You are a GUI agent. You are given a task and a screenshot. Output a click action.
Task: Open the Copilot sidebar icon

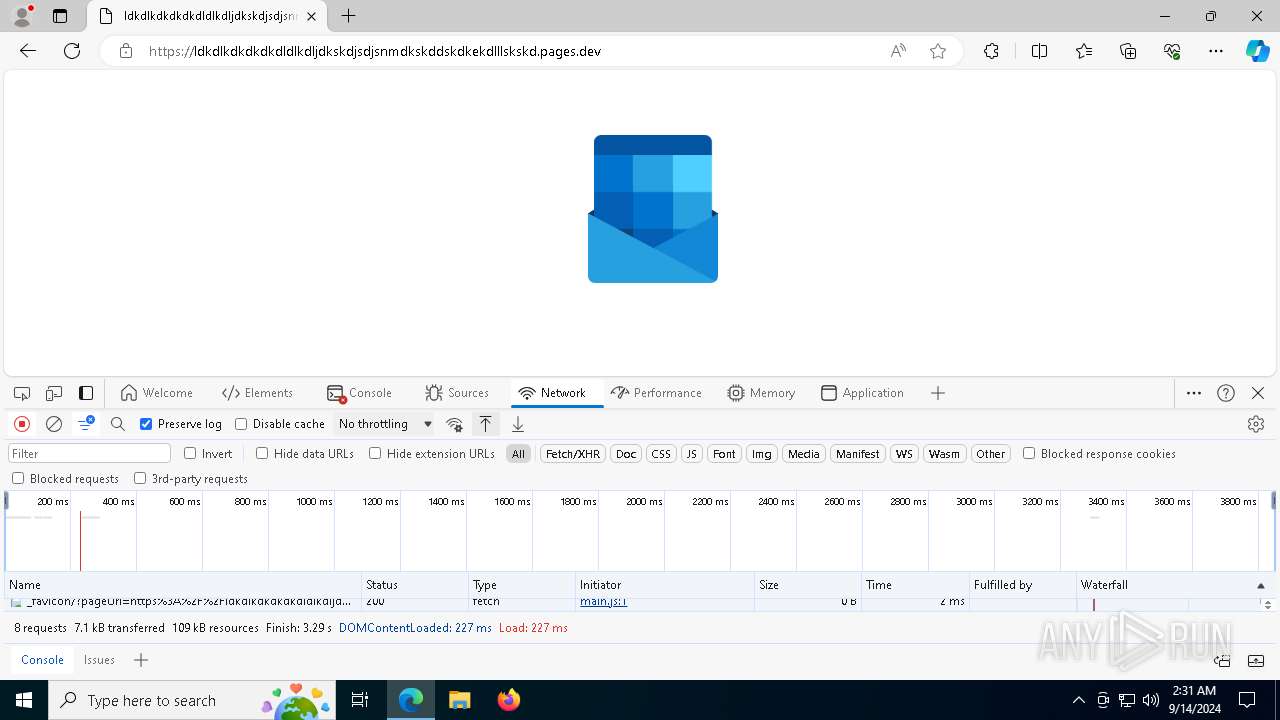point(1257,51)
